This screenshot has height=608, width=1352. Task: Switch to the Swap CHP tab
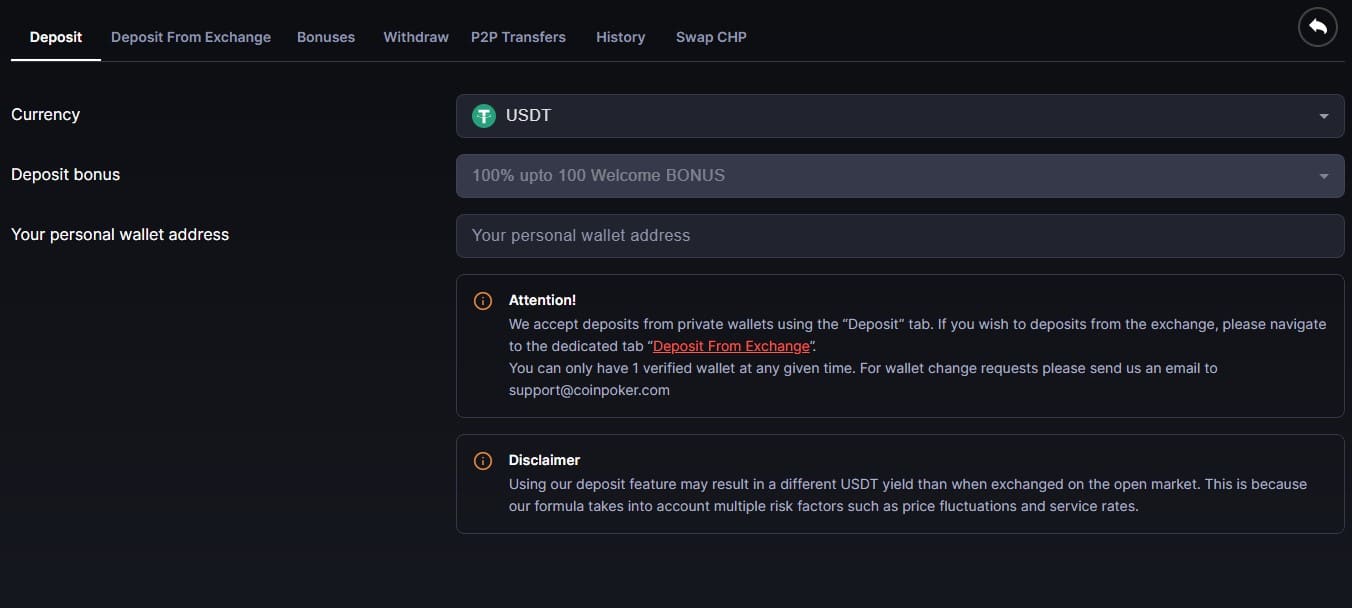pyautogui.click(x=711, y=37)
